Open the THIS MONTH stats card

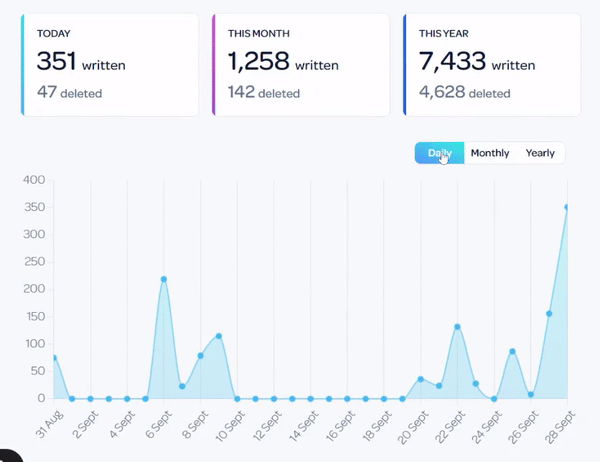click(x=301, y=65)
